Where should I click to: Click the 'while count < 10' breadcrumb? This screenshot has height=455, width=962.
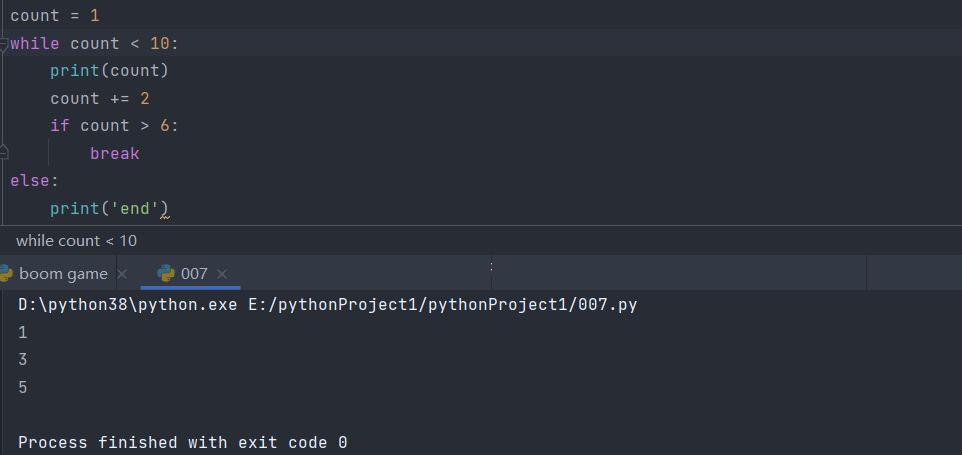coord(77,240)
